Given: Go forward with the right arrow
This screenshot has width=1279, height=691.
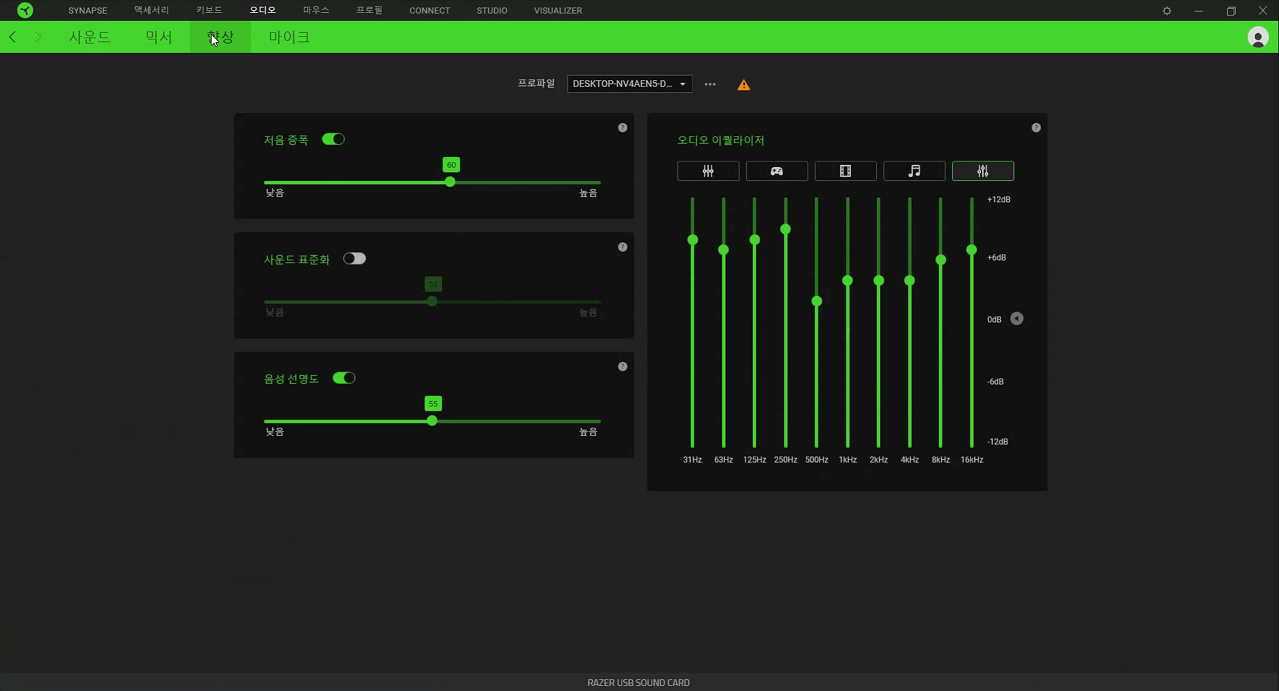Looking at the screenshot, I should (x=38, y=37).
